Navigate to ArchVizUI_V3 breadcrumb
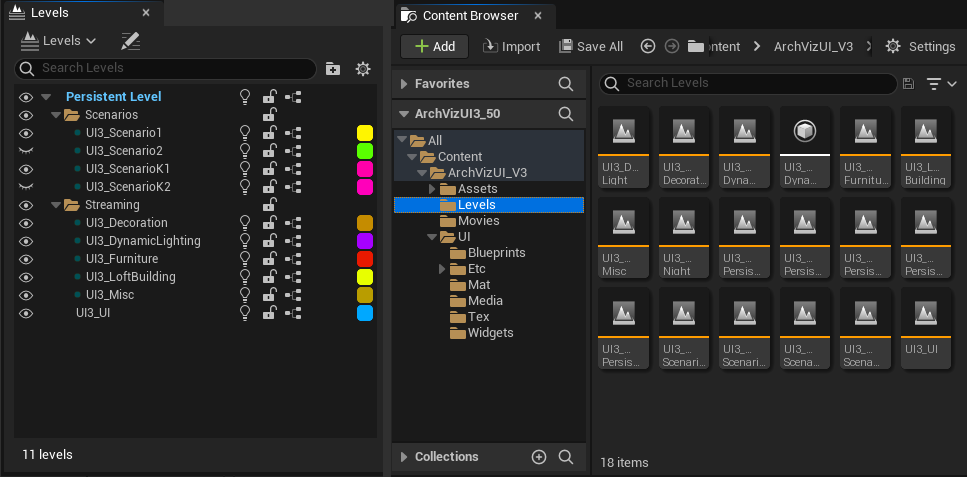The image size is (967, 477). [x=813, y=46]
